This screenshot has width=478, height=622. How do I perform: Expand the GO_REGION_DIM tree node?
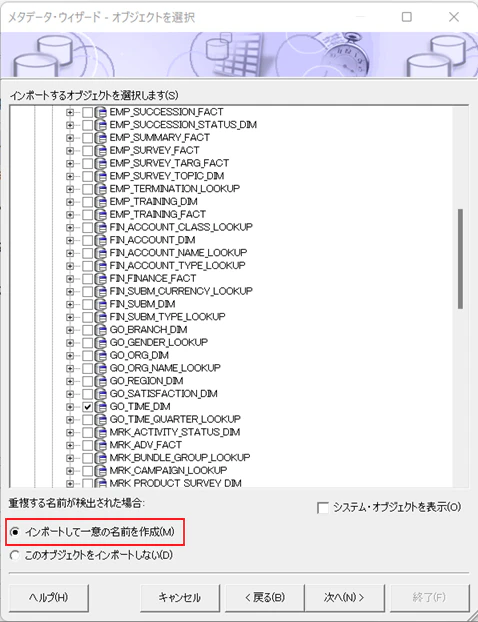(x=70, y=381)
